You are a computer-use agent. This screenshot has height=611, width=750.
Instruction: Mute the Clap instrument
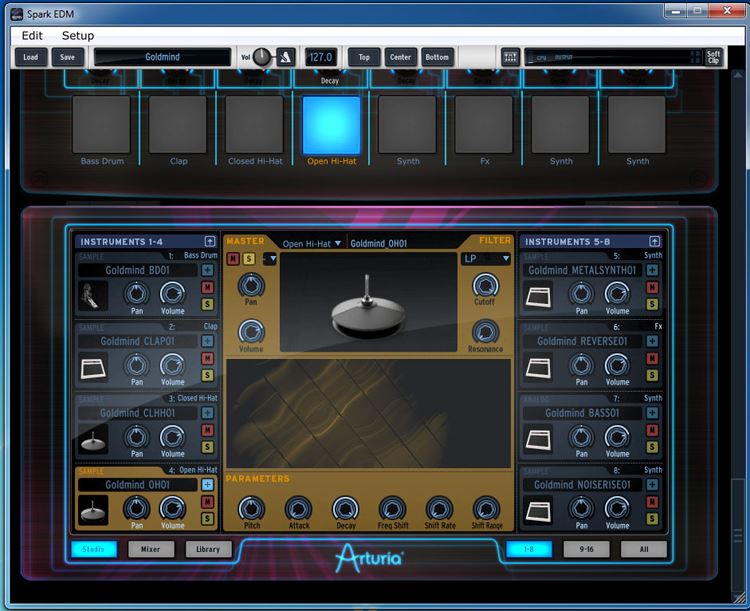click(x=207, y=358)
